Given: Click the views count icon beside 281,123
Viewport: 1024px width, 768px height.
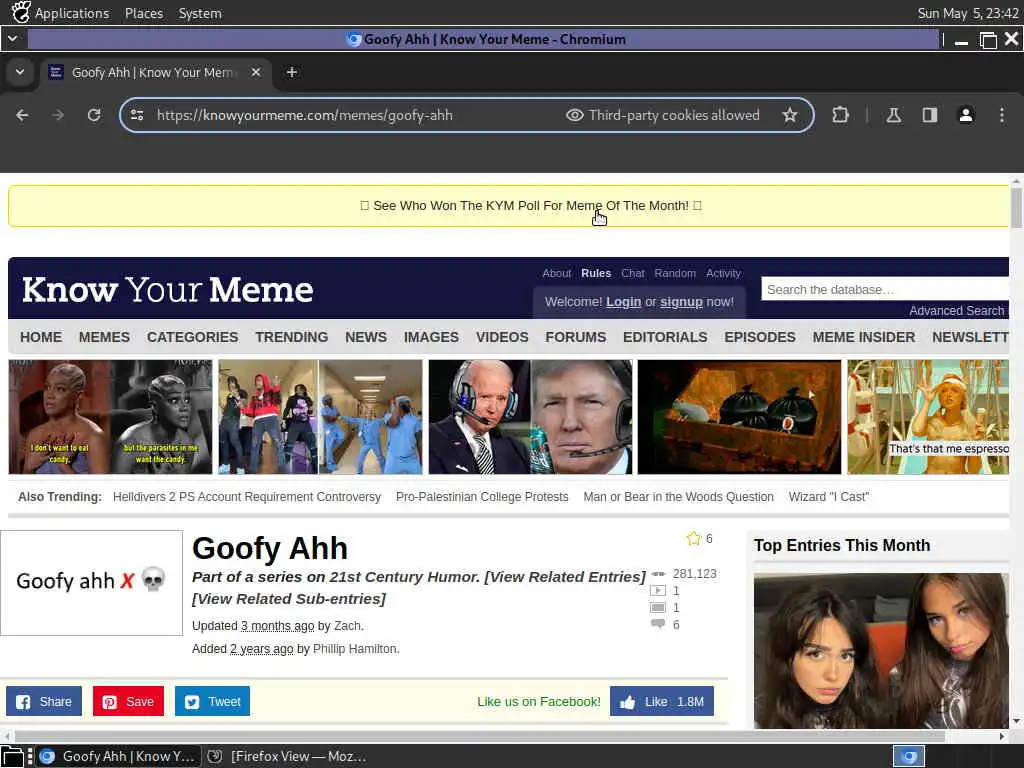Looking at the screenshot, I should (x=658, y=574).
